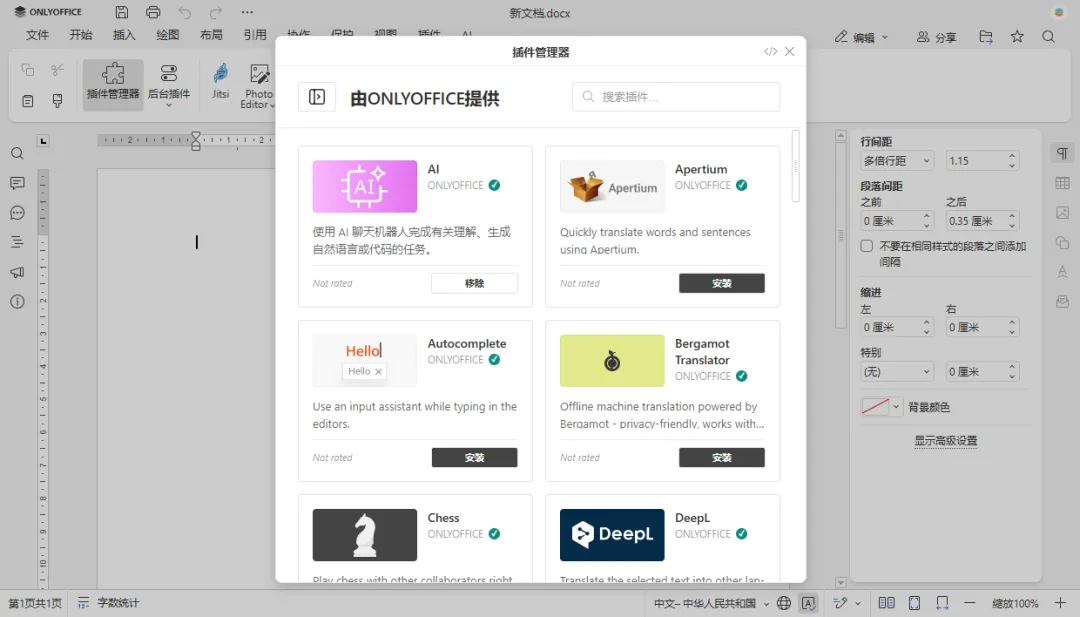Toggle spell checking icon in status bar
Image resolution: width=1080 pixels, height=617 pixels.
point(809,603)
